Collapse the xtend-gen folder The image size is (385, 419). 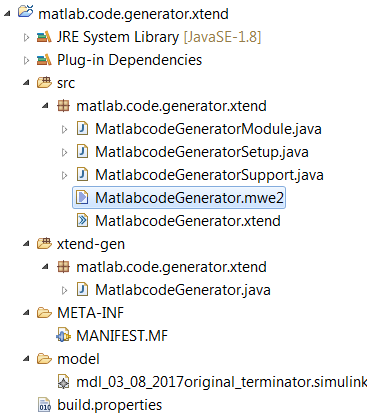coord(27,244)
